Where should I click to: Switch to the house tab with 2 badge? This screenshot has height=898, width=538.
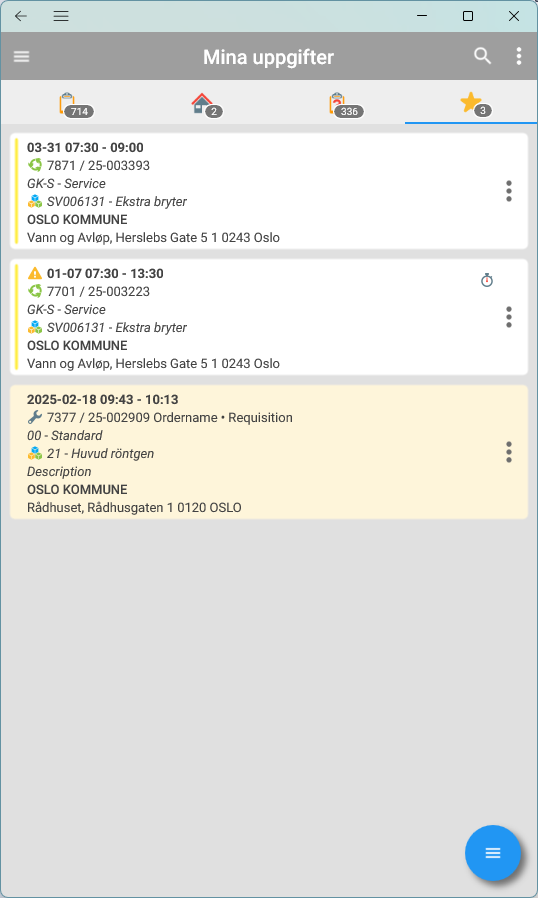click(x=207, y=104)
